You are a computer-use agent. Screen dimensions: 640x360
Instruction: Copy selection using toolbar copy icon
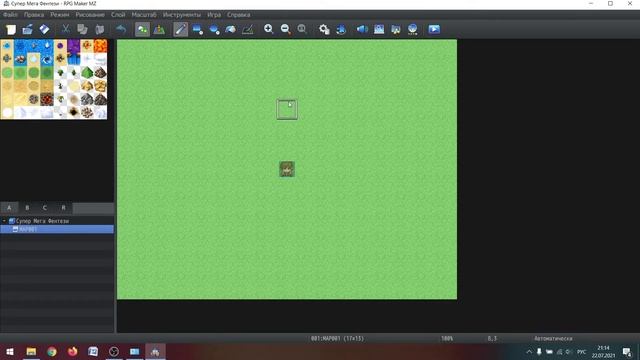point(82,29)
